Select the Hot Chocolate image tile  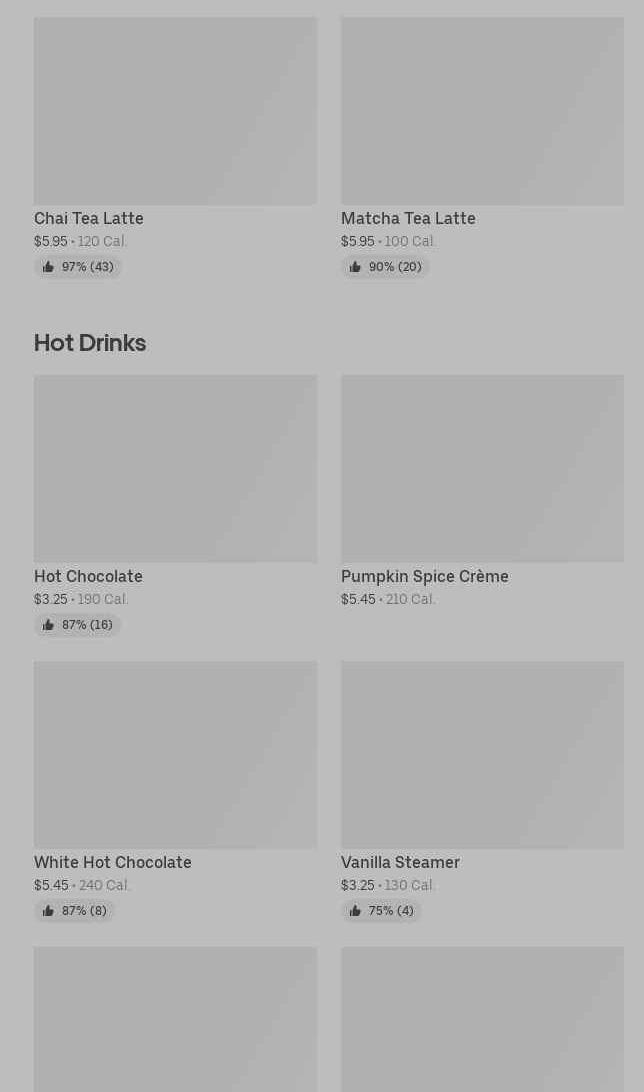point(175,468)
